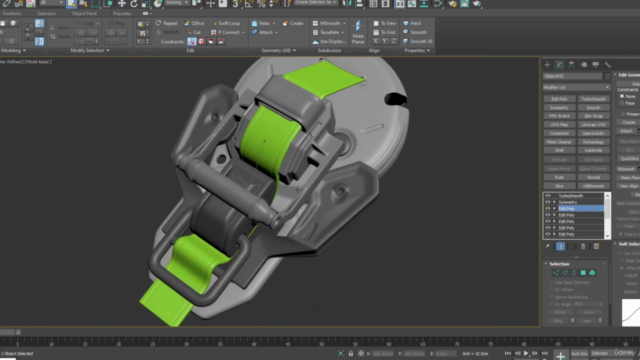This screenshot has height=360, width=640.
Task: Select the Face constraint icon in Constraints
Action: (211, 41)
